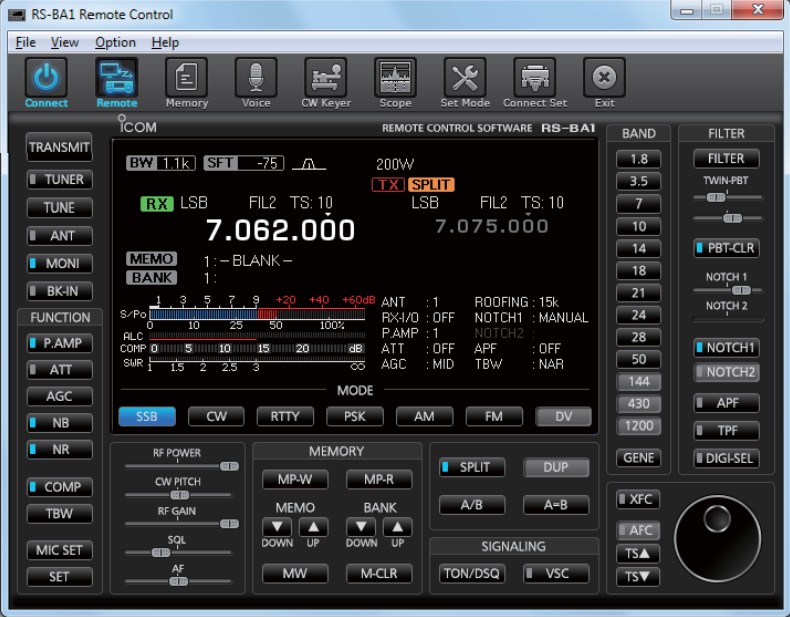Toggle the VSC signaling button
The width and height of the screenshot is (790, 617).
tap(556, 573)
